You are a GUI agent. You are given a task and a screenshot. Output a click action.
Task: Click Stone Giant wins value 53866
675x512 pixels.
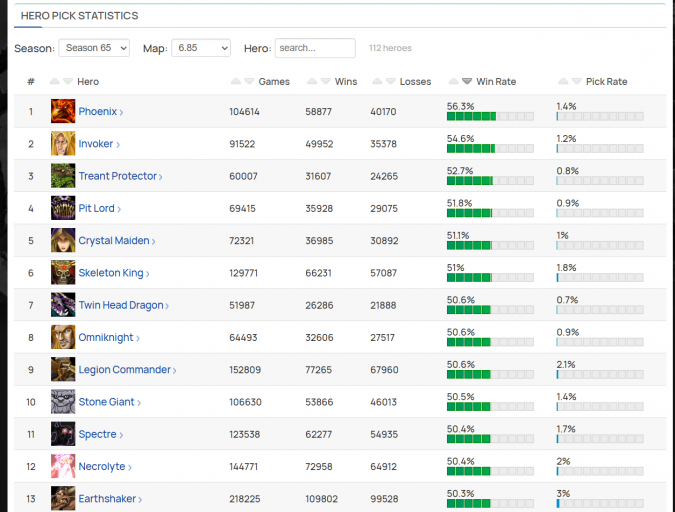(319, 402)
